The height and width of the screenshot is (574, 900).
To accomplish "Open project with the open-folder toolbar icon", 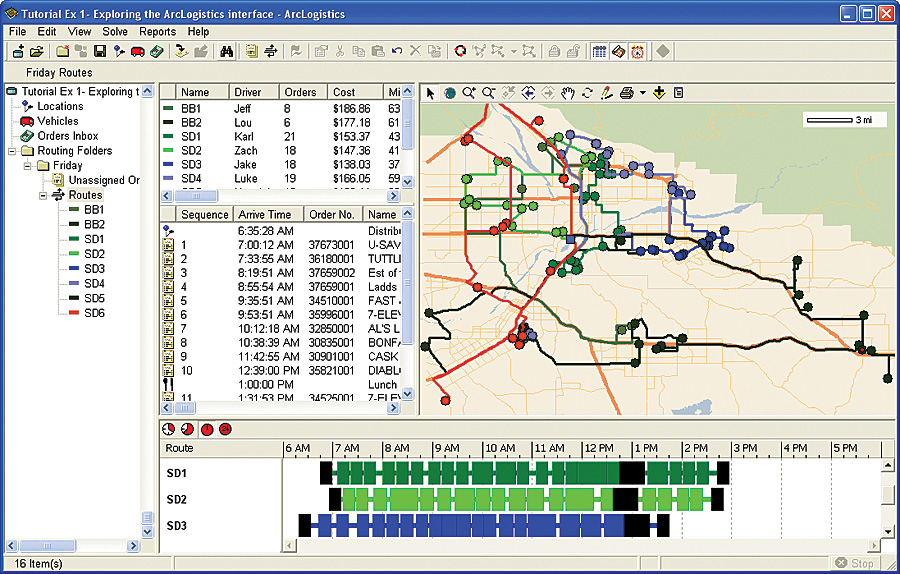I will (37, 52).
